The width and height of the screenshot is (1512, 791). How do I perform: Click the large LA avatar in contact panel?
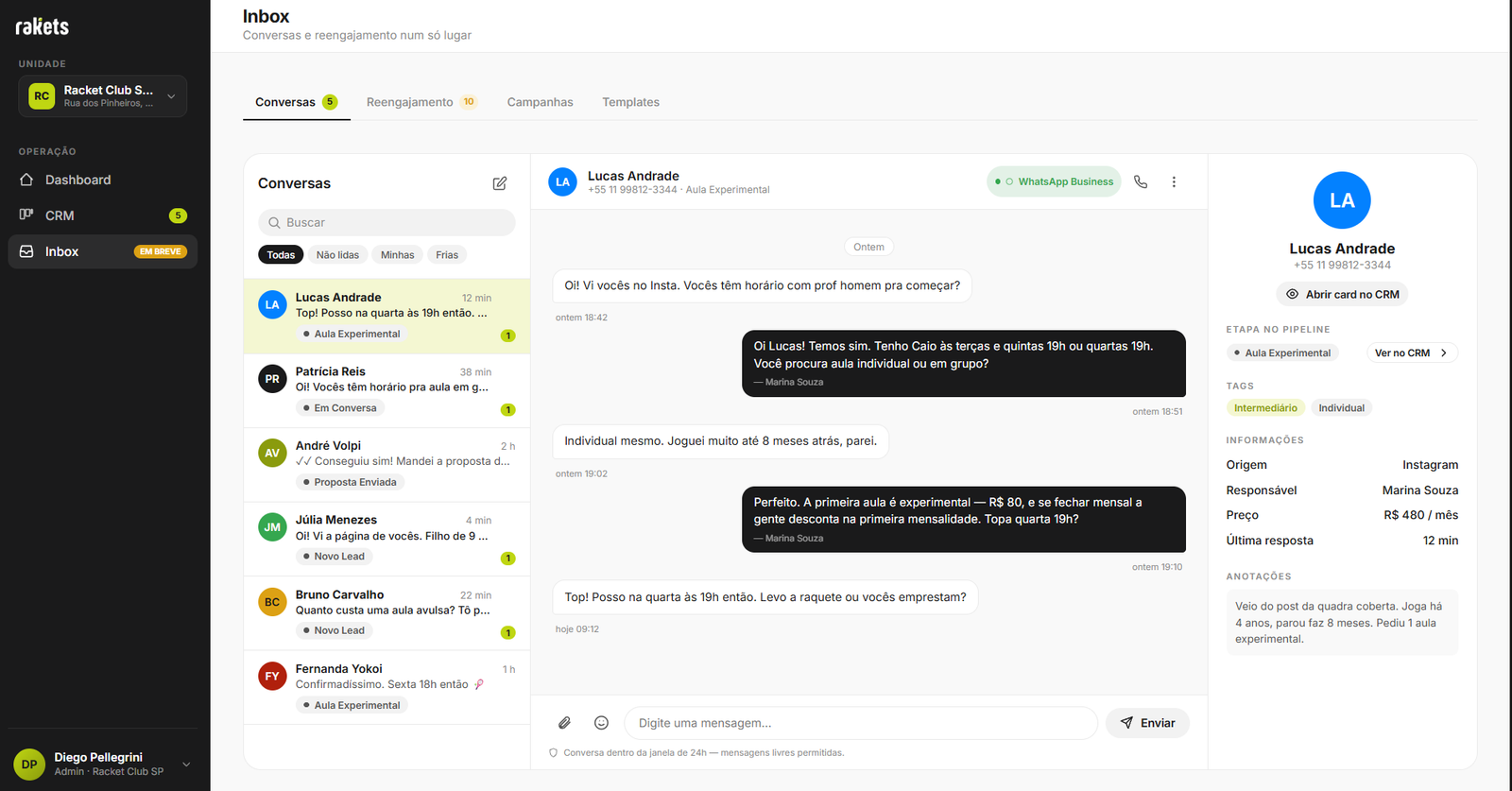click(x=1342, y=200)
